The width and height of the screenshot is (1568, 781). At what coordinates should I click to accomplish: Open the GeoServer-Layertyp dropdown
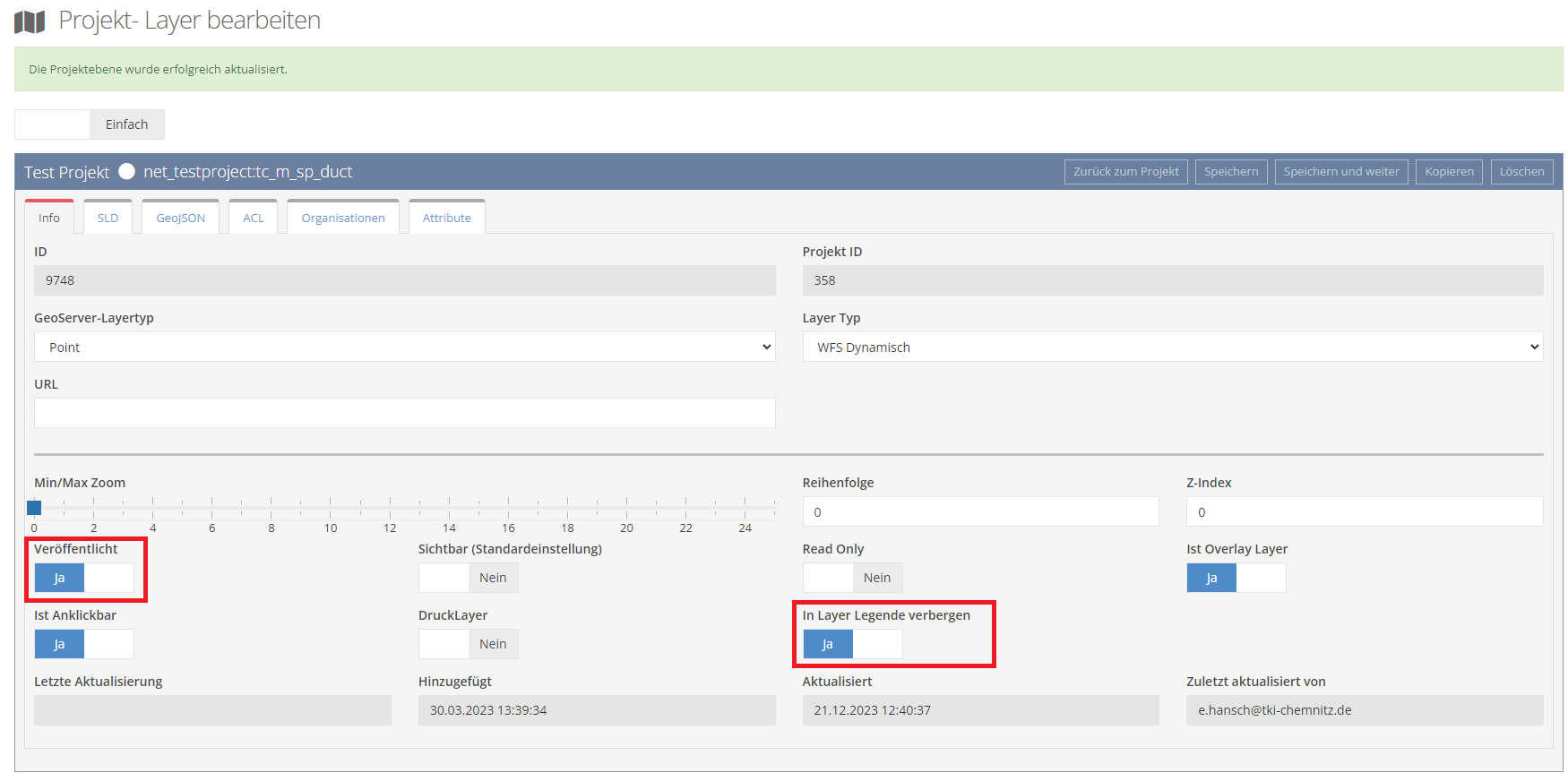point(404,348)
